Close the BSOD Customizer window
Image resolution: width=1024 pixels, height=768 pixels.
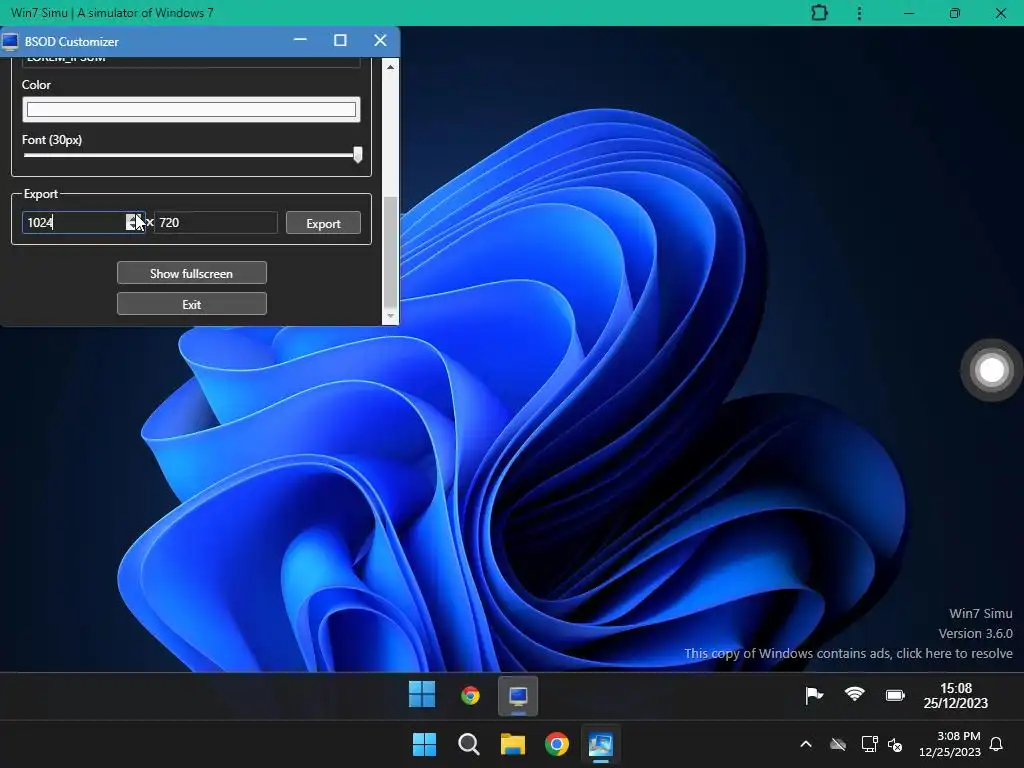[x=380, y=40]
